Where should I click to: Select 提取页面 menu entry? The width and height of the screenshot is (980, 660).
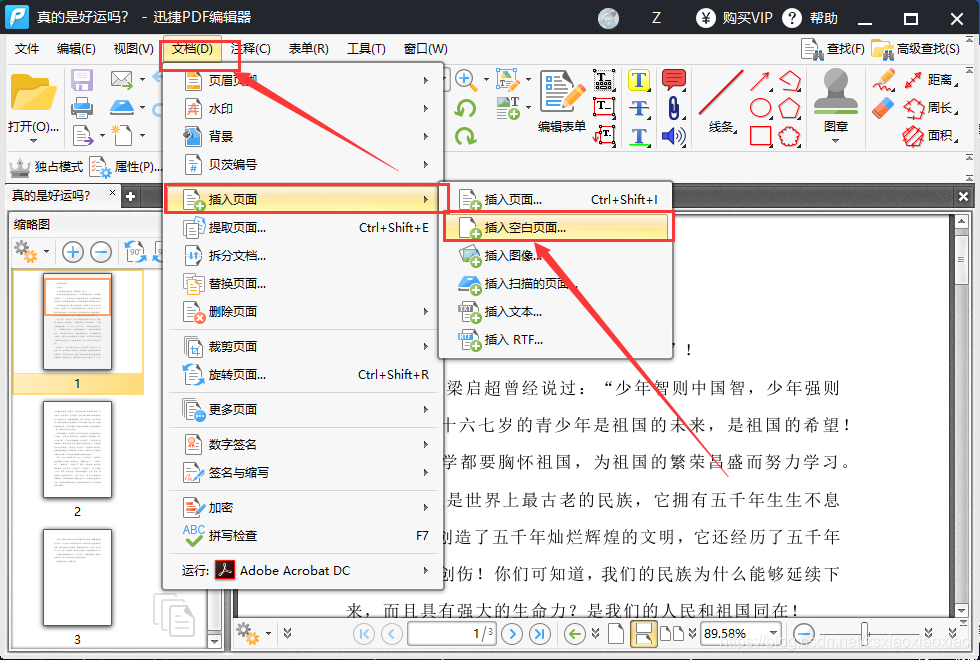[x=303, y=228]
